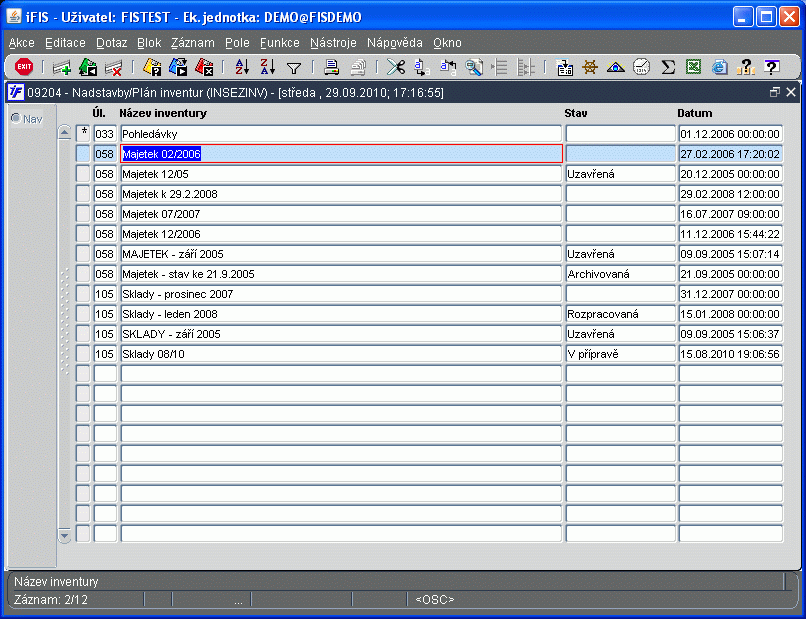
Task: Click the question mark over boxes help icon
Action: (x=745, y=67)
